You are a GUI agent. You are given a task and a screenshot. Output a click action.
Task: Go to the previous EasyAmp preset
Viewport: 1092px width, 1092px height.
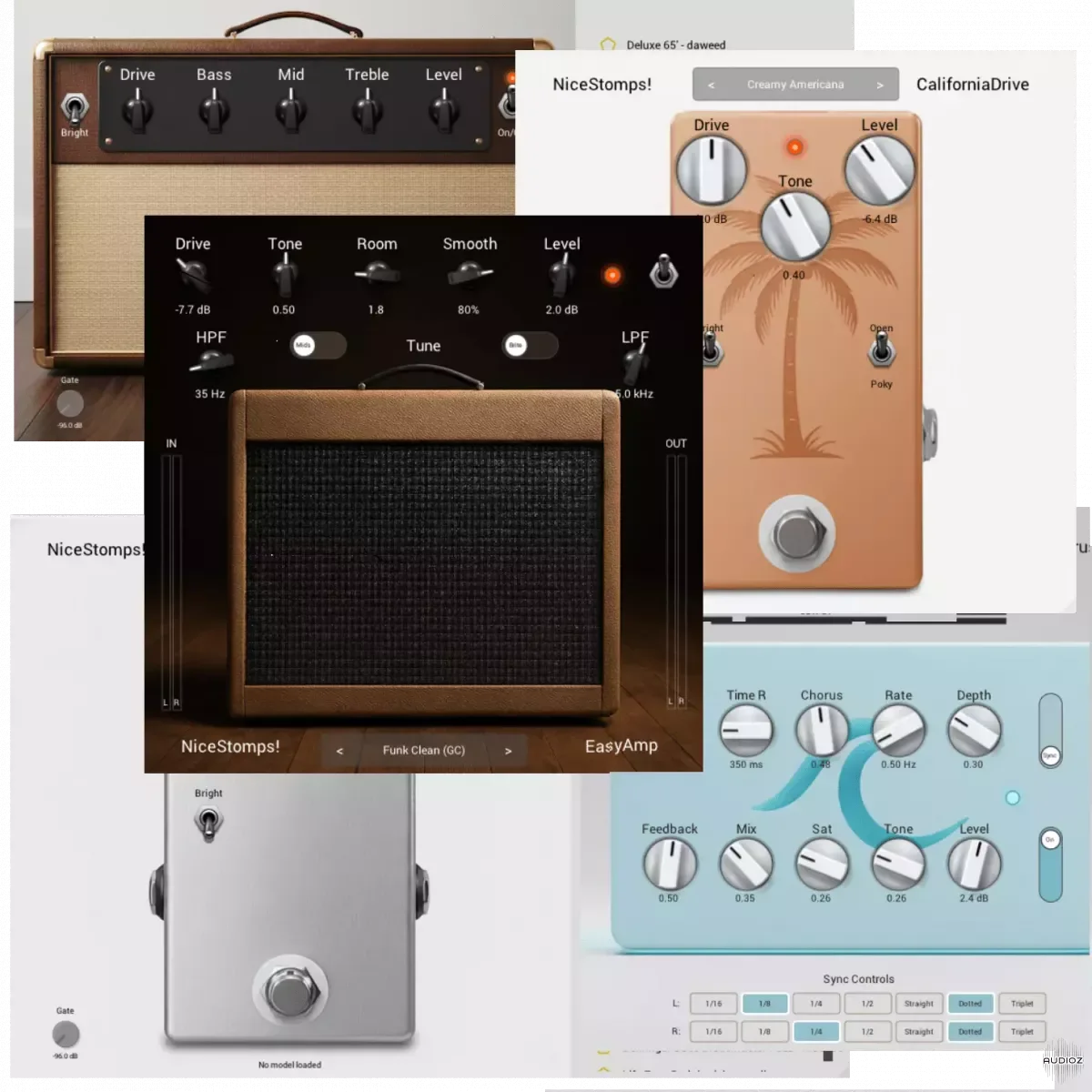[x=339, y=751]
